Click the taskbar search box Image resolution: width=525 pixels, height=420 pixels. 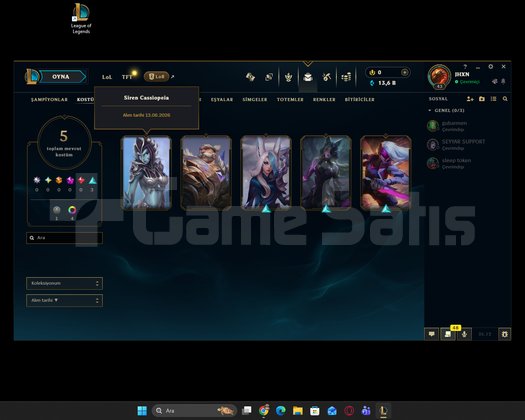[x=195, y=411]
